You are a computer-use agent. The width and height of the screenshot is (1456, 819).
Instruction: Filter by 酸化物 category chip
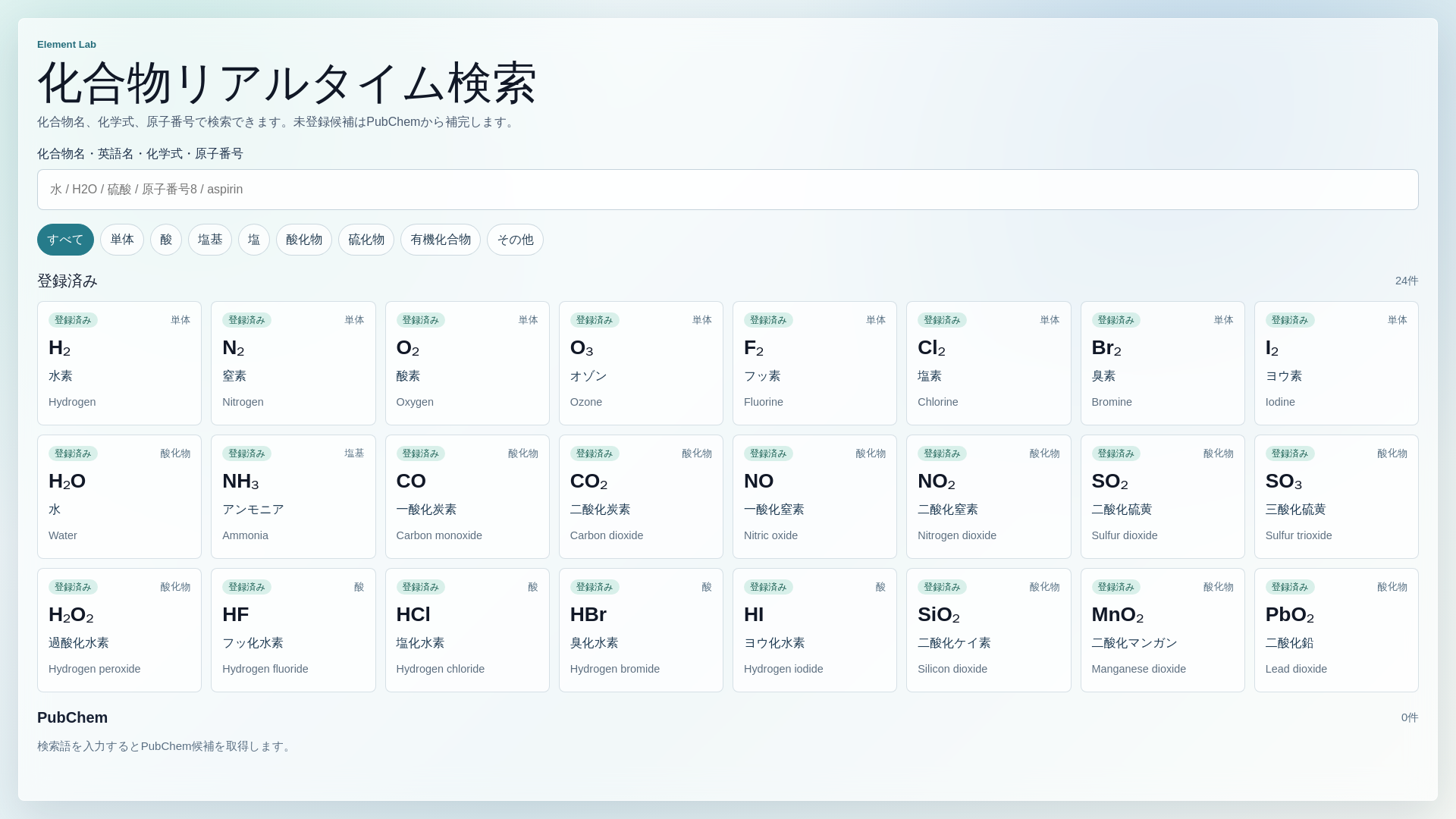(304, 240)
